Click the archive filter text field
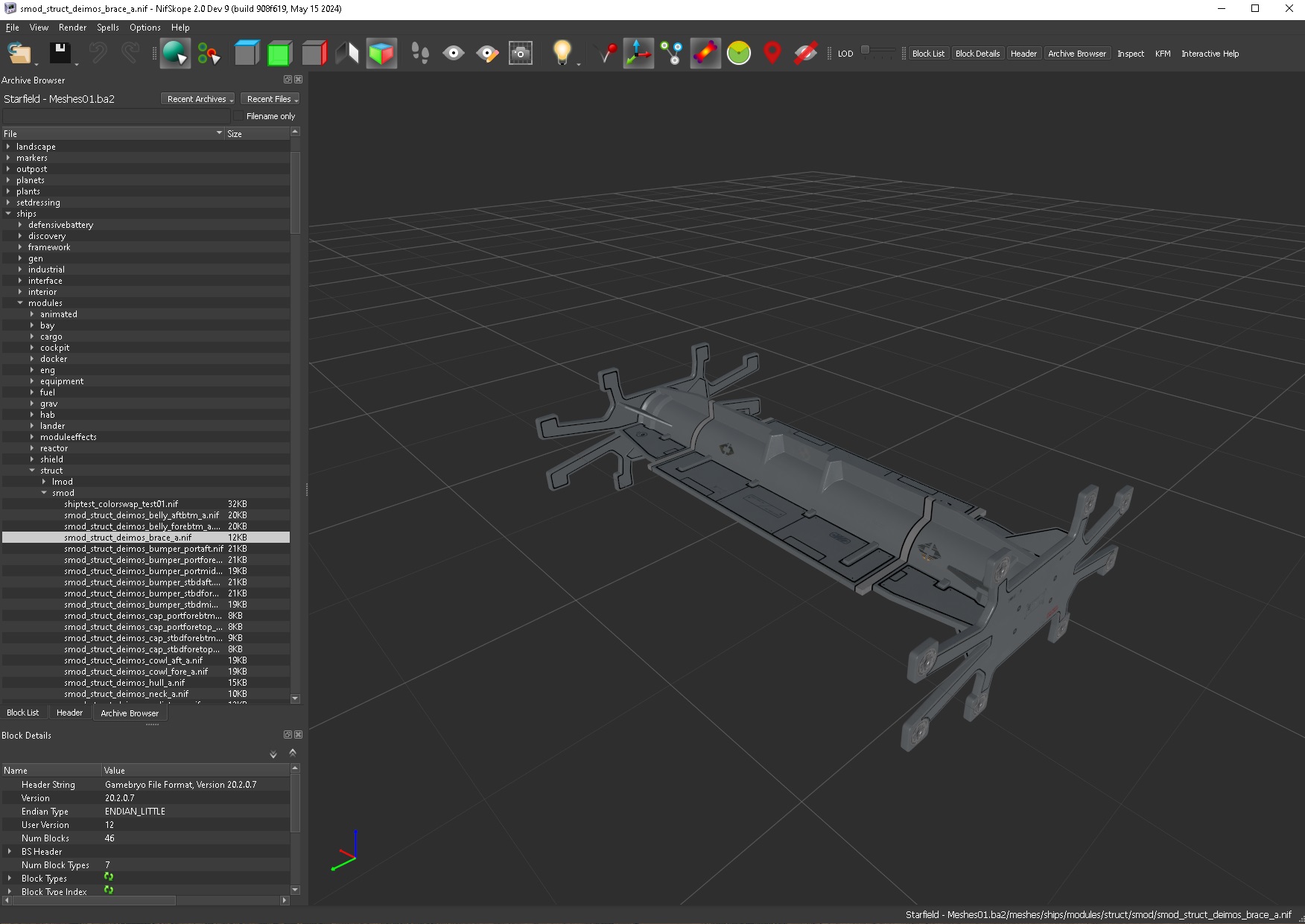The image size is (1305, 924). tap(115, 116)
